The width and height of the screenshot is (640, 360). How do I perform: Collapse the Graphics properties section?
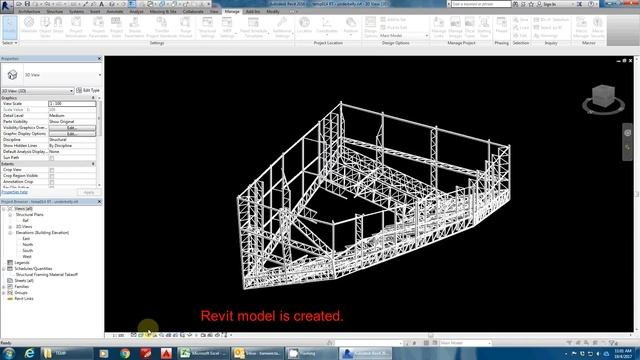[x=93, y=98]
